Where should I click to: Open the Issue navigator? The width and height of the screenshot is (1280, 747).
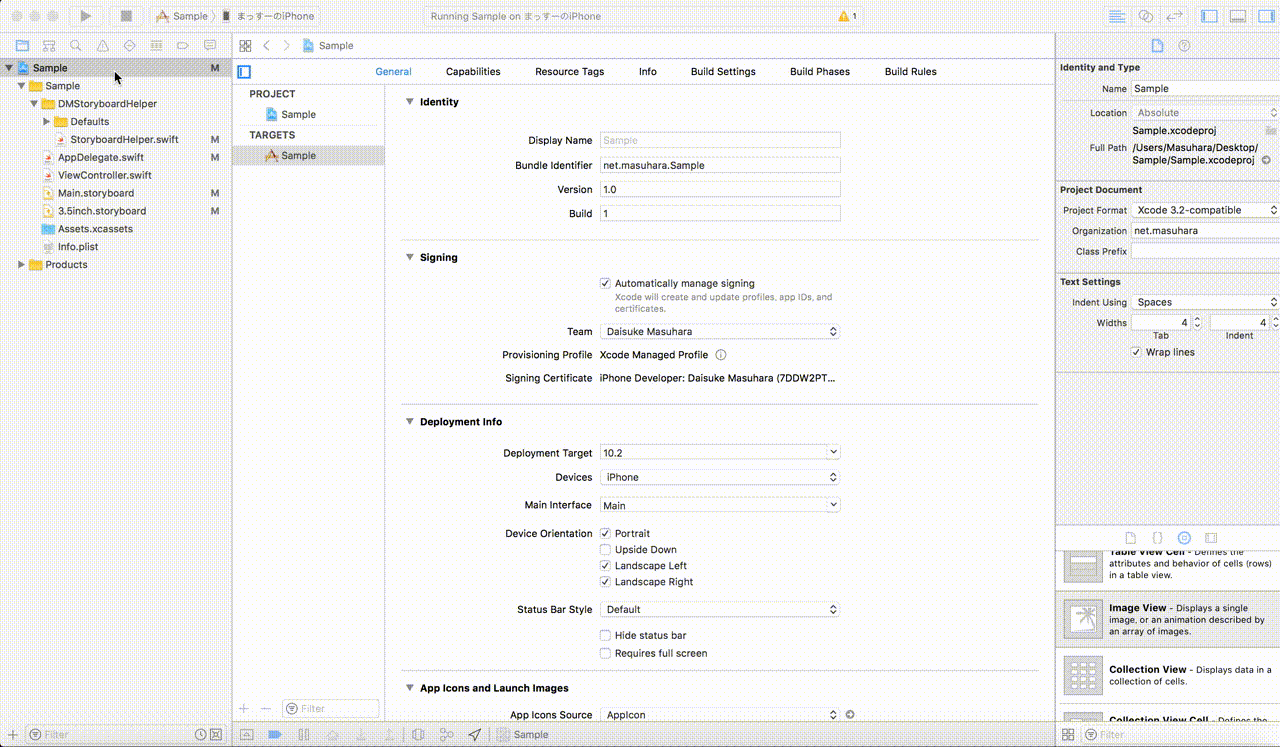tap(103, 46)
